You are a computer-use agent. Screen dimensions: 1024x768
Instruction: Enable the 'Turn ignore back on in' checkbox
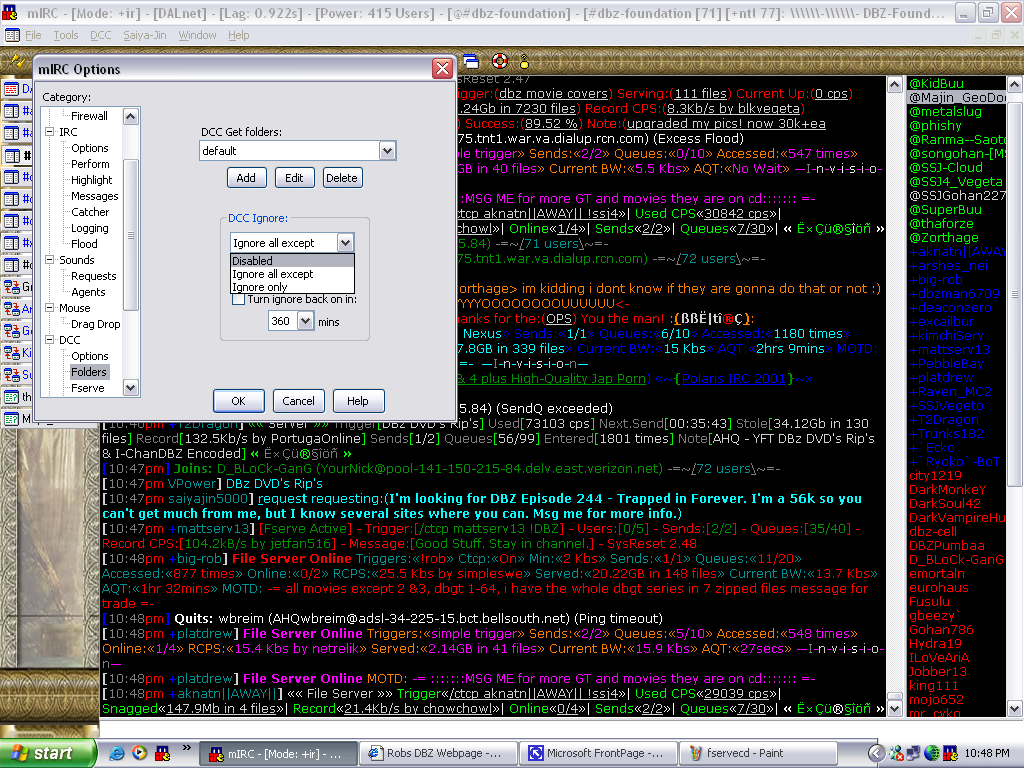(238, 299)
